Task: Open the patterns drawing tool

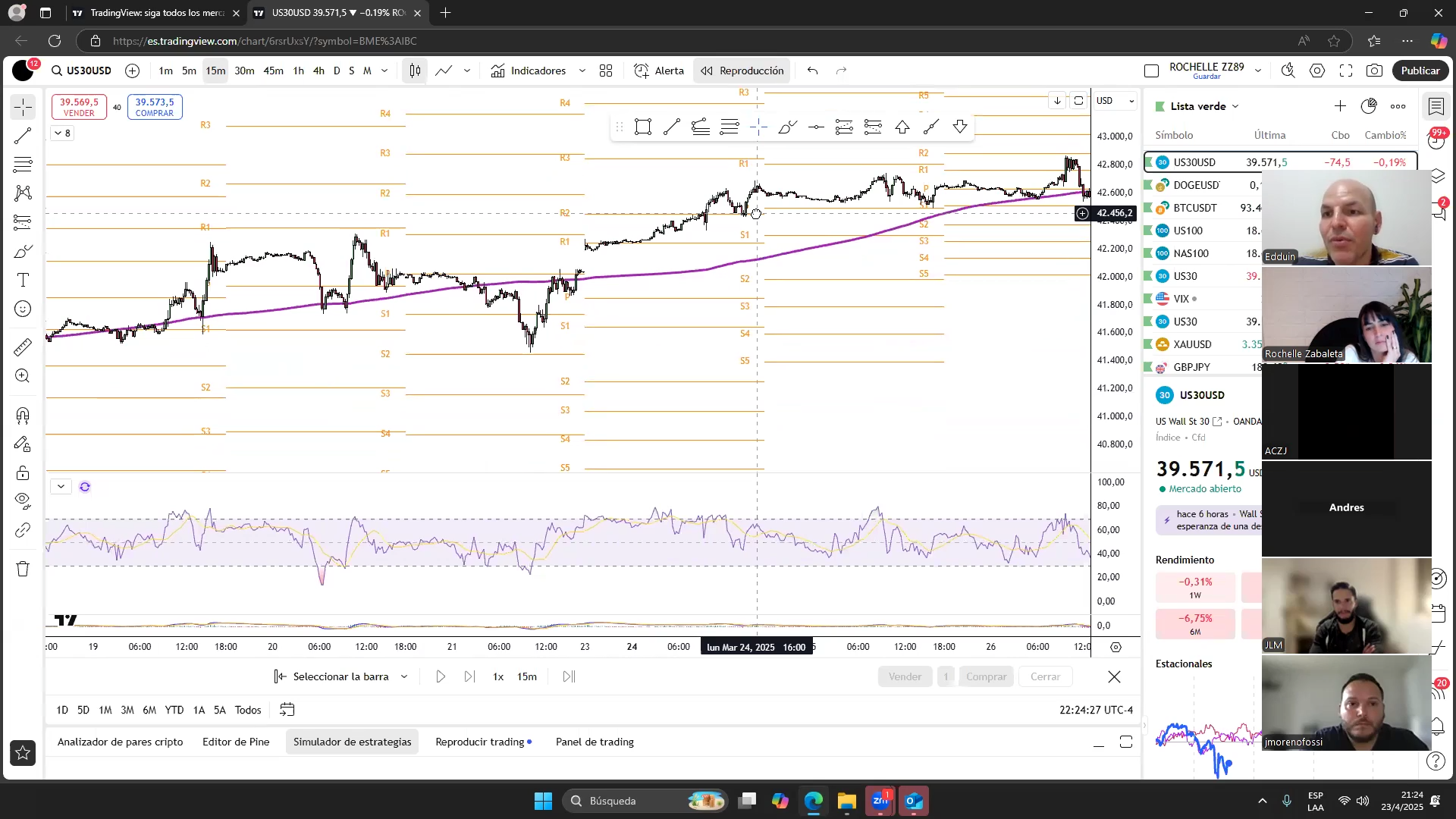Action: click(23, 193)
